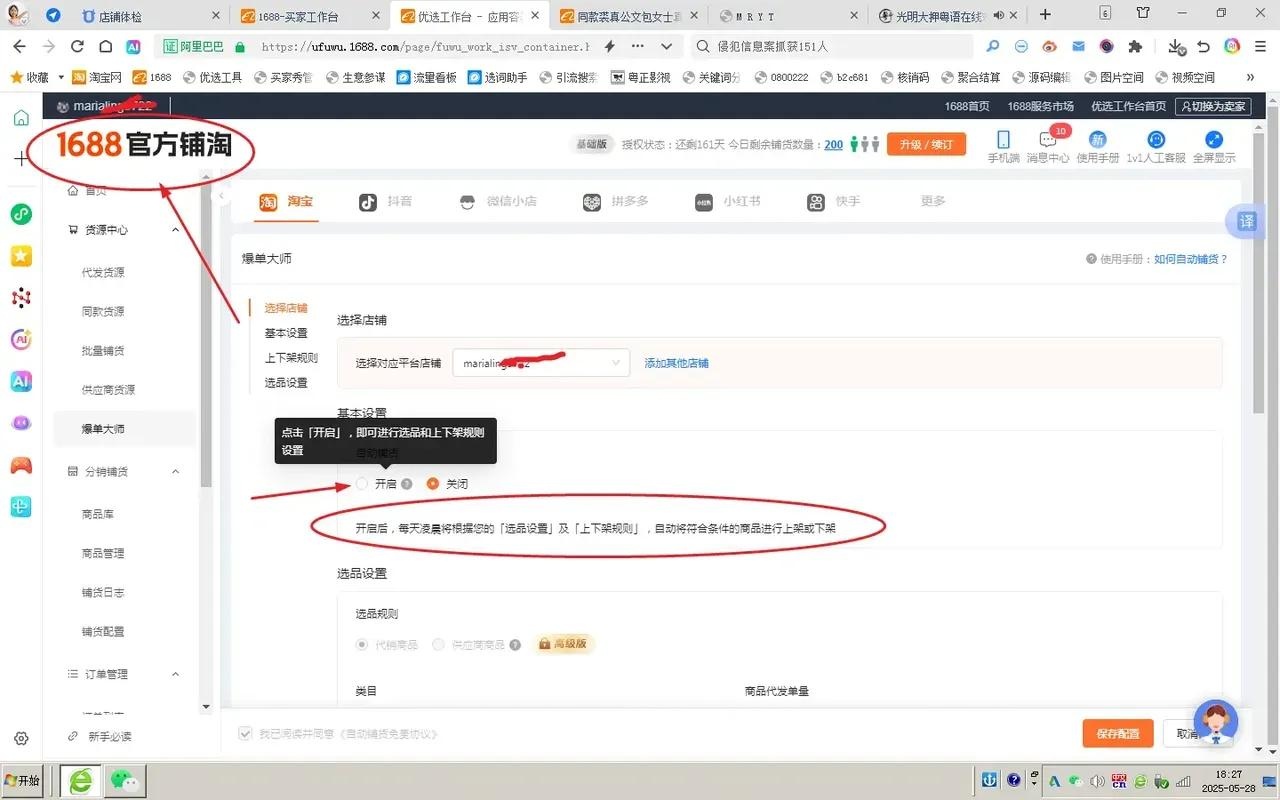1280x800 pixels.
Task: Click the orange 升级/续订 button
Action: point(926,144)
